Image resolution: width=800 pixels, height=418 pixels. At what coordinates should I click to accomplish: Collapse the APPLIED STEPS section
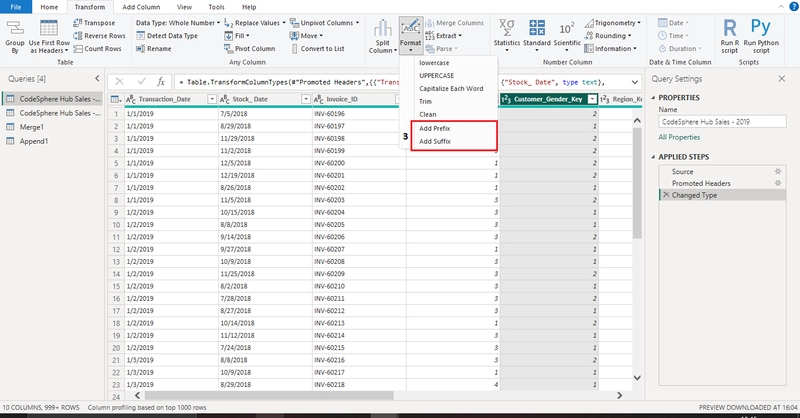tap(654, 157)
